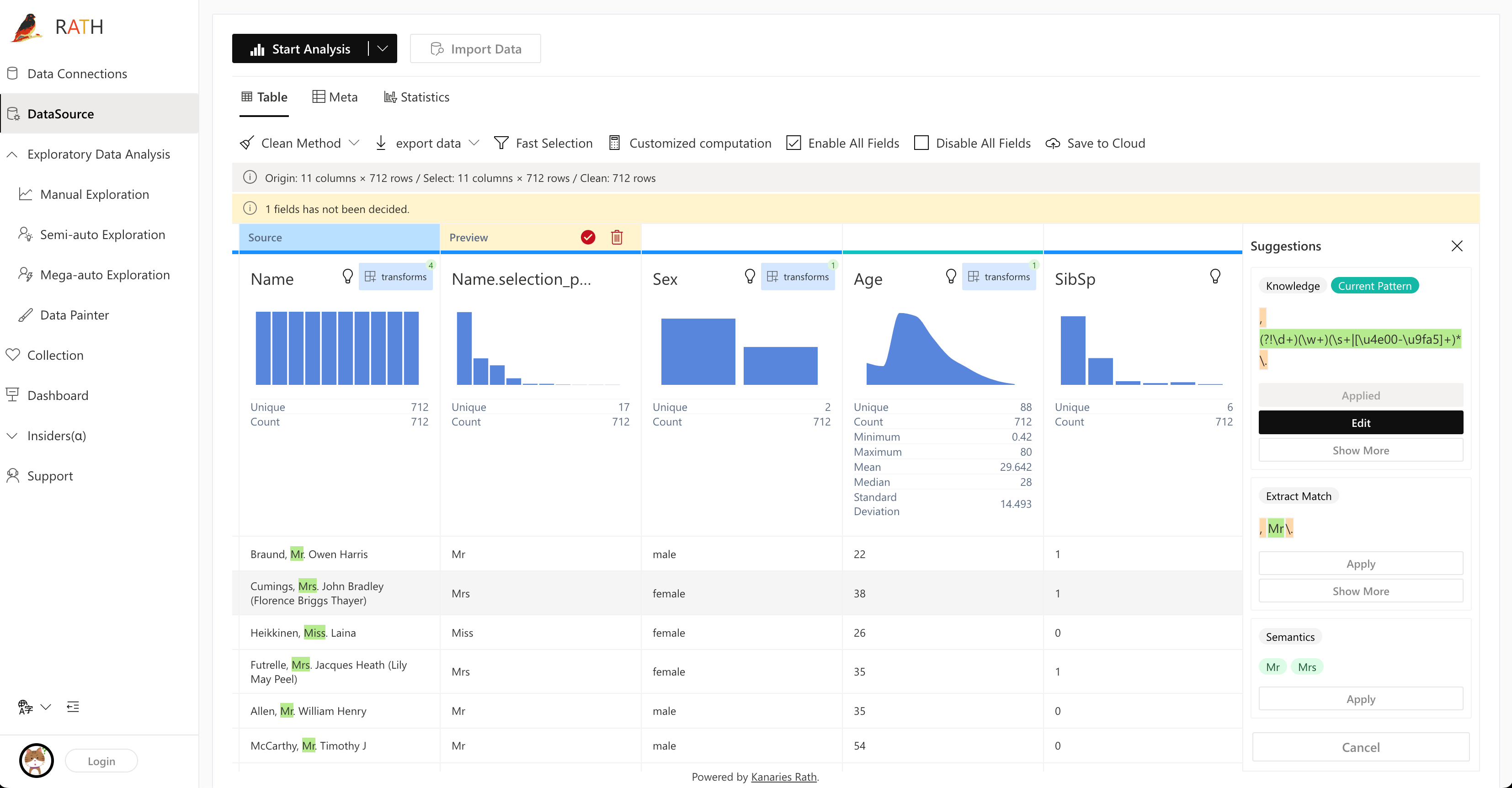This screenshot has height=788, width=1512.
Task: Enable All Fields checkbox
Action: click(x=793, y=143)
